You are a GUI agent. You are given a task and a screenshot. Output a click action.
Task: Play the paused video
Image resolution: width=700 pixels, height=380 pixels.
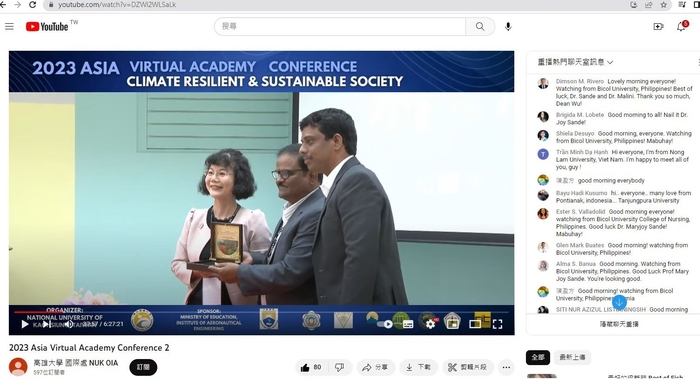25,324
